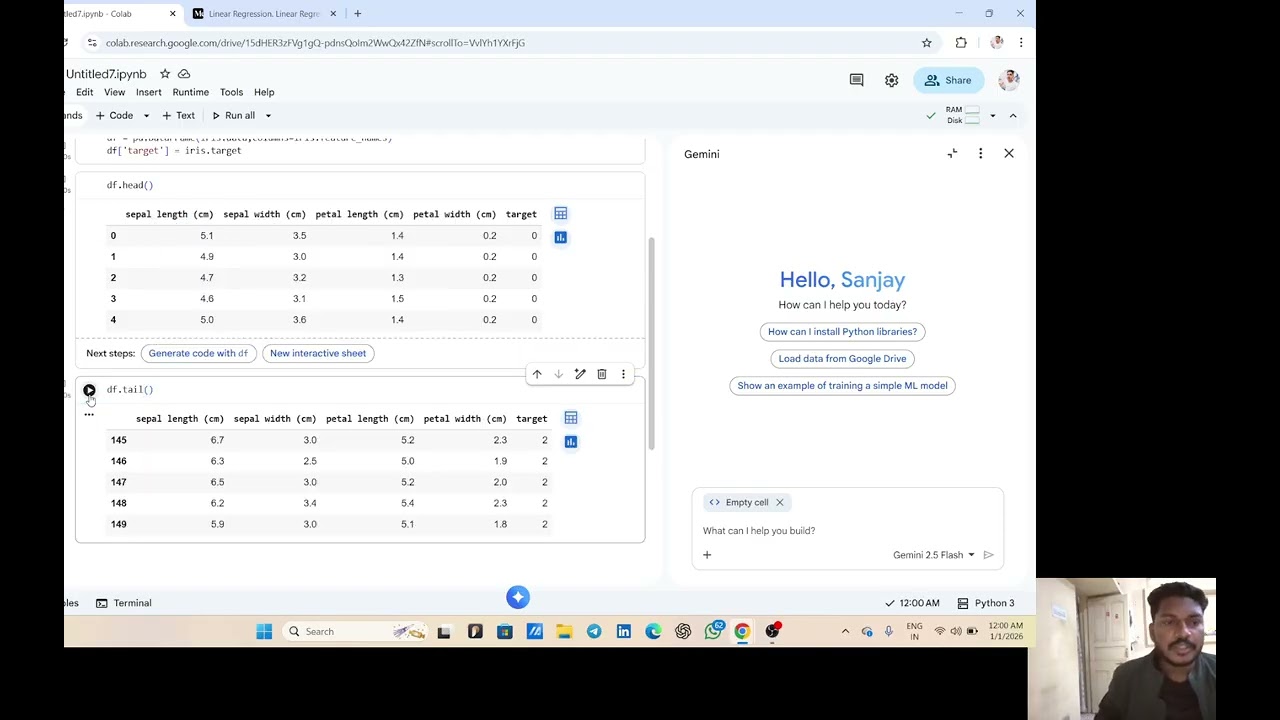Select Load data from Google Drive

[x=842, y=359]
